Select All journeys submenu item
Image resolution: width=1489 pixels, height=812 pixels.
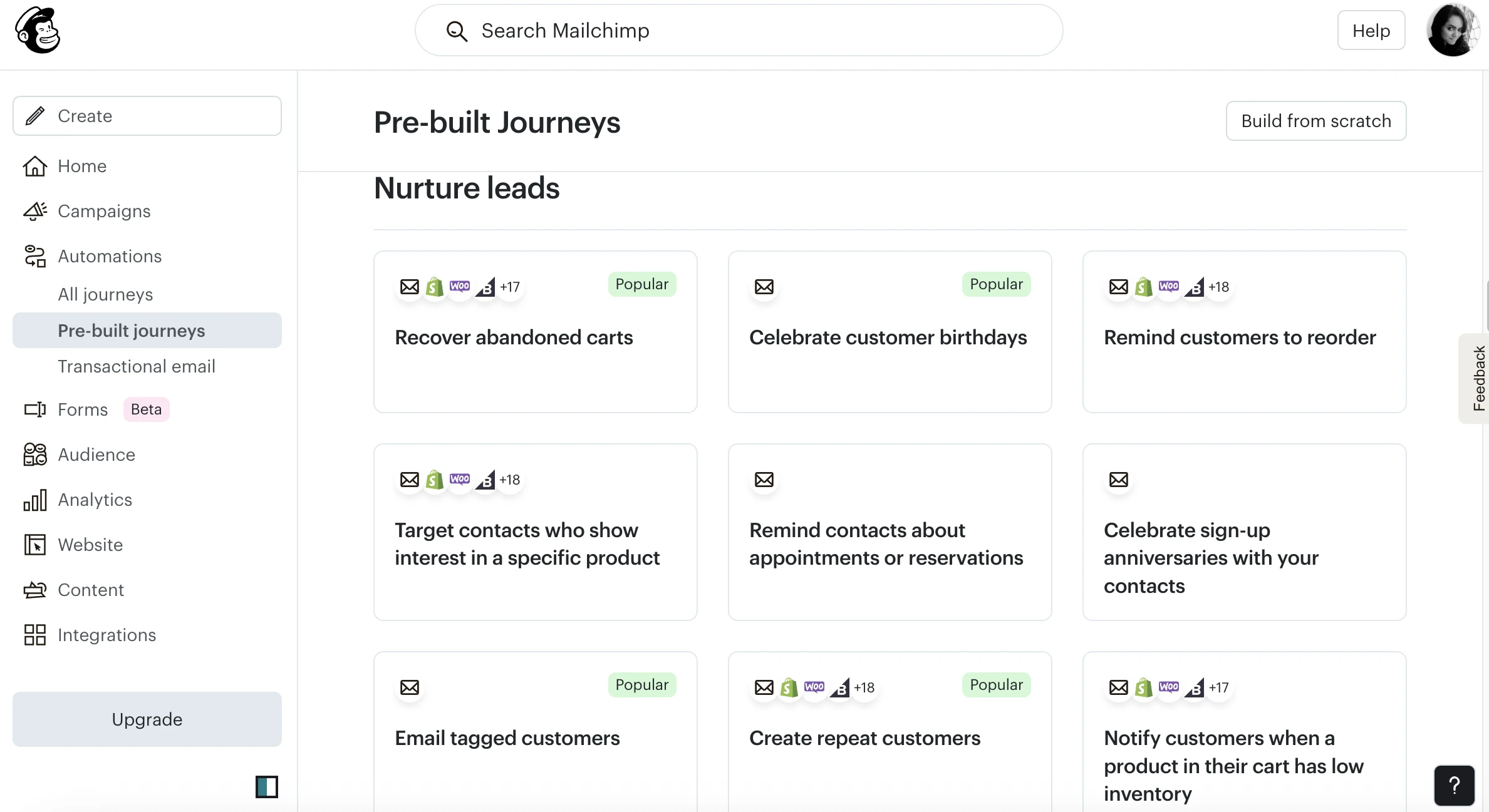[x=105, y=294]
